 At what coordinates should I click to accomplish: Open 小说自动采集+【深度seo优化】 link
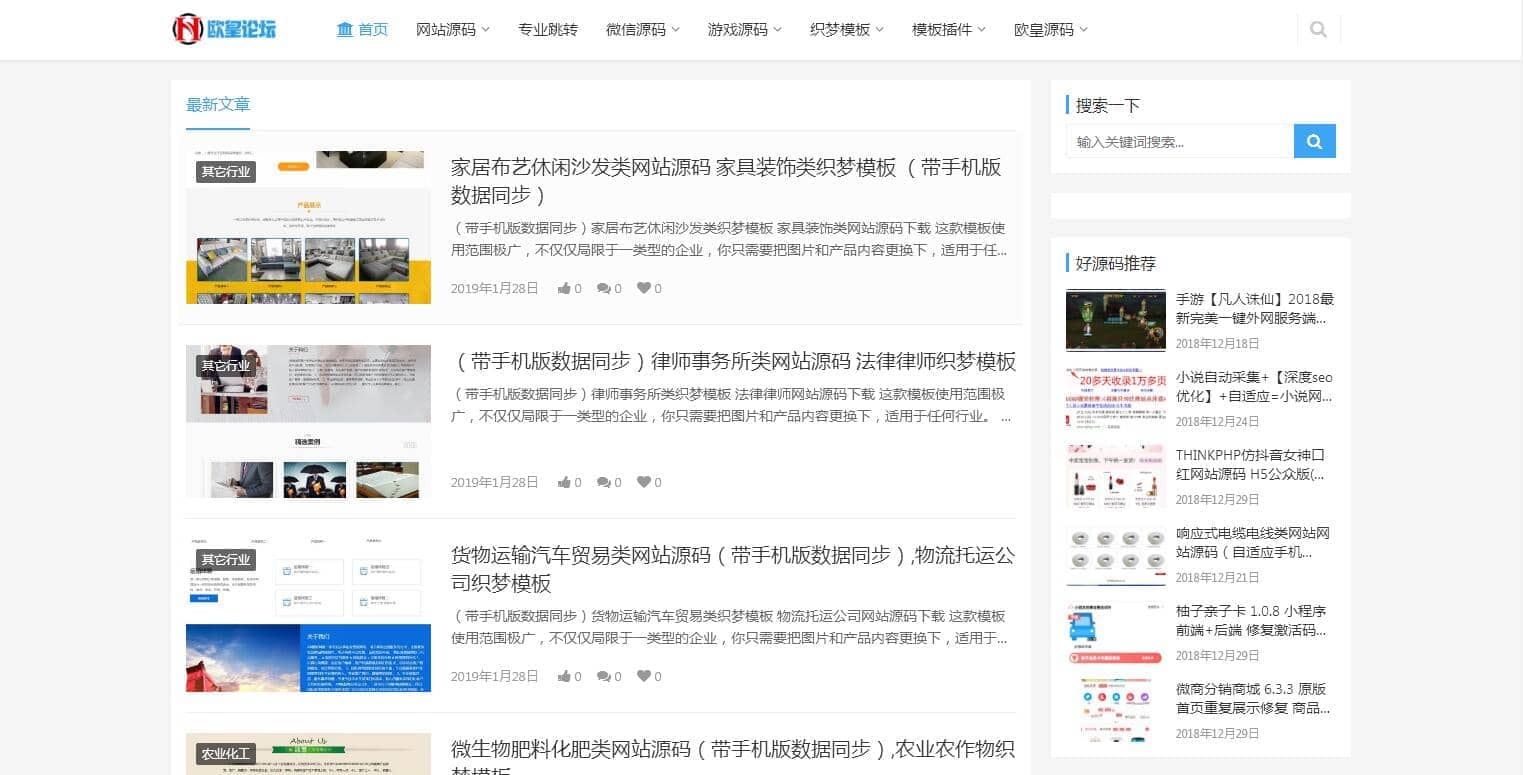coord(1255,387)
